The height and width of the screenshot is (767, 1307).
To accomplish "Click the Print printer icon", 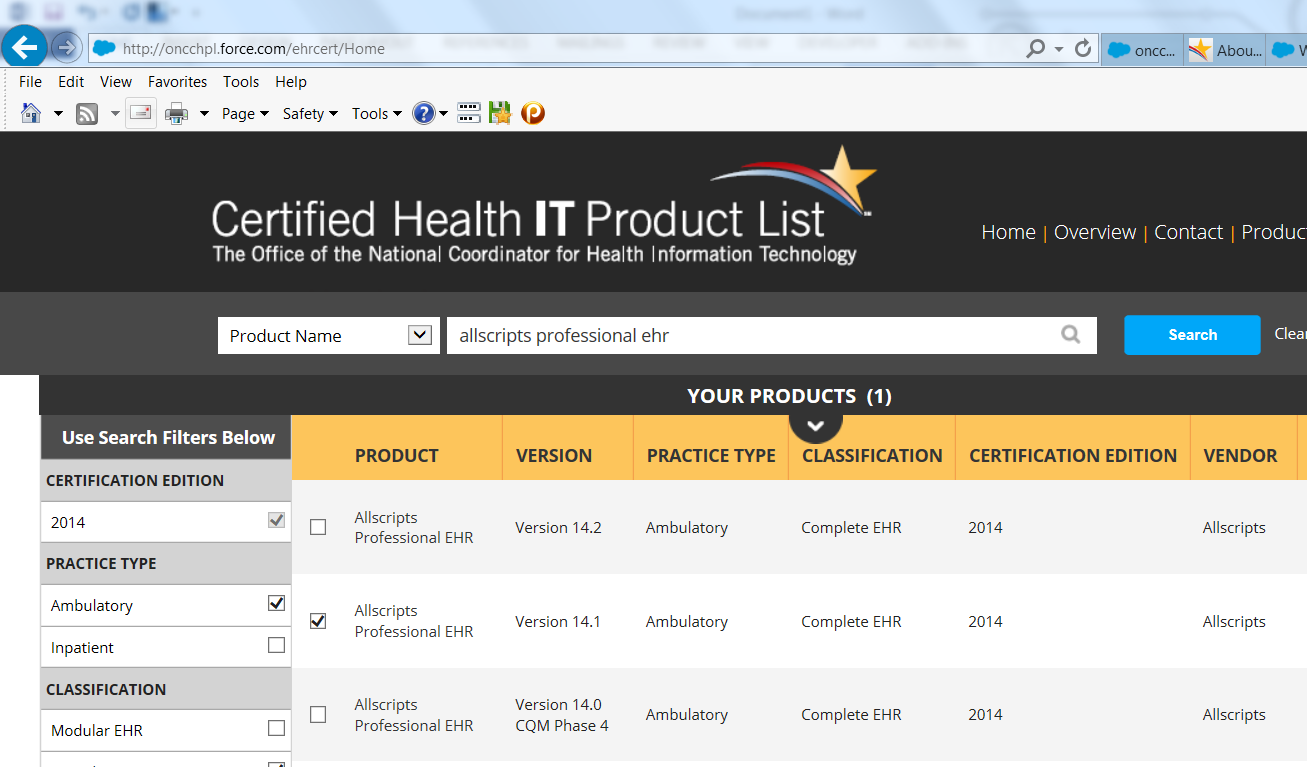I will click(x=176, y=113).
